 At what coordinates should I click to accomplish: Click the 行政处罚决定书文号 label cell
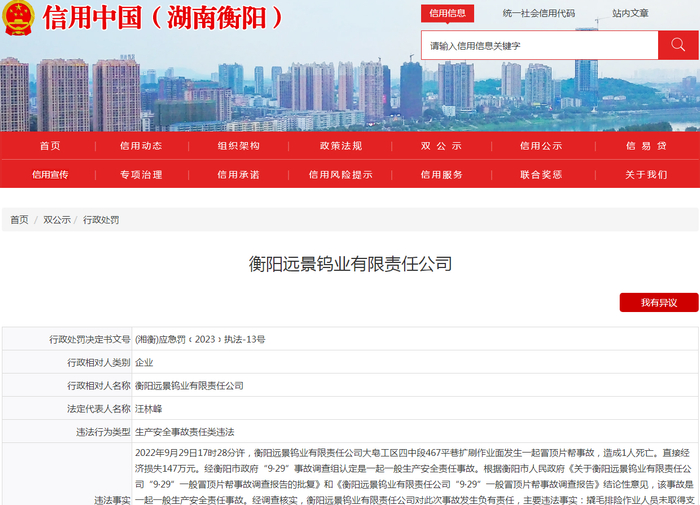click(67, 339)
